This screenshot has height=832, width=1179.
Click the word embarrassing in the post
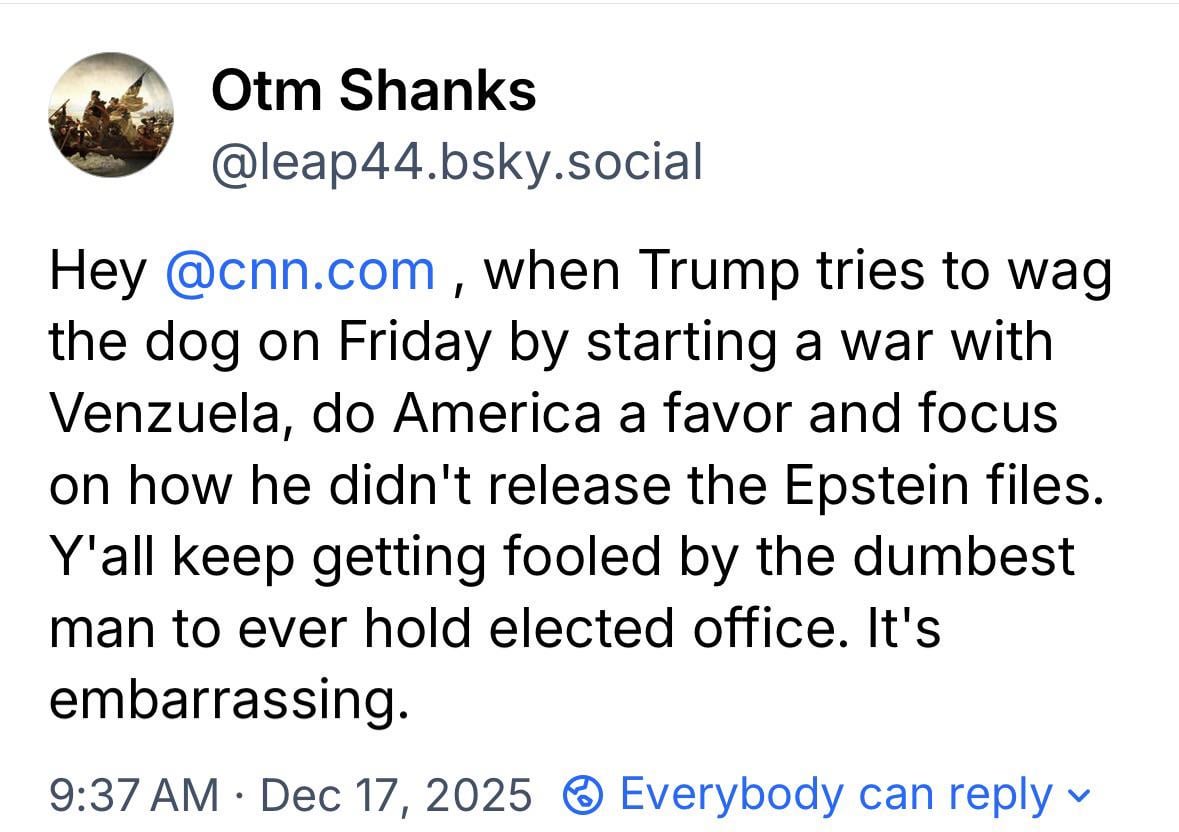pyautogui.click(x=228, y=700)
